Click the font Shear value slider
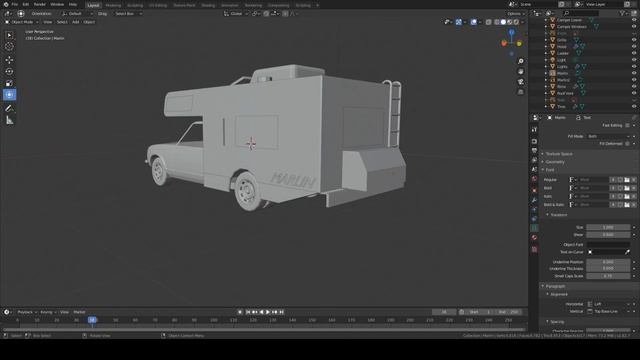This screenshot has width=640, height=360. tap(608, 235)
